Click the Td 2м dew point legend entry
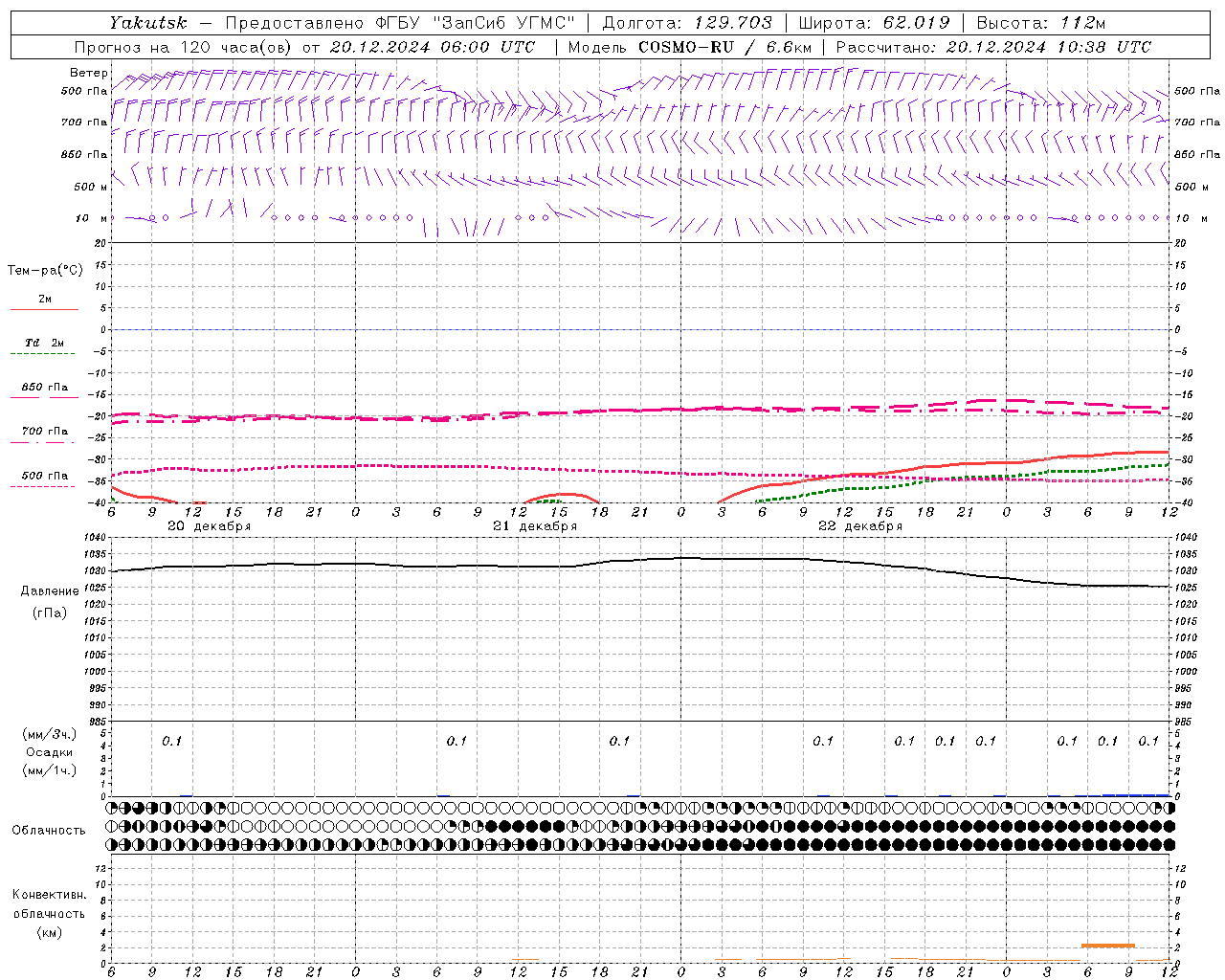Screen dimensions: 1225x980 pyautogui.click(x=45, y=343)
